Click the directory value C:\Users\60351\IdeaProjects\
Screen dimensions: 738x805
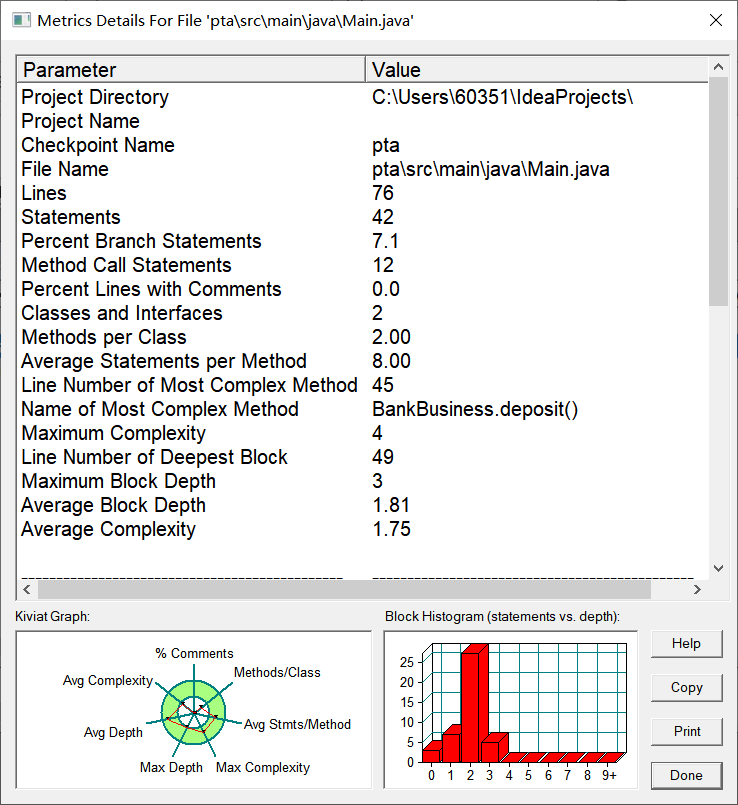coord(502,97)
